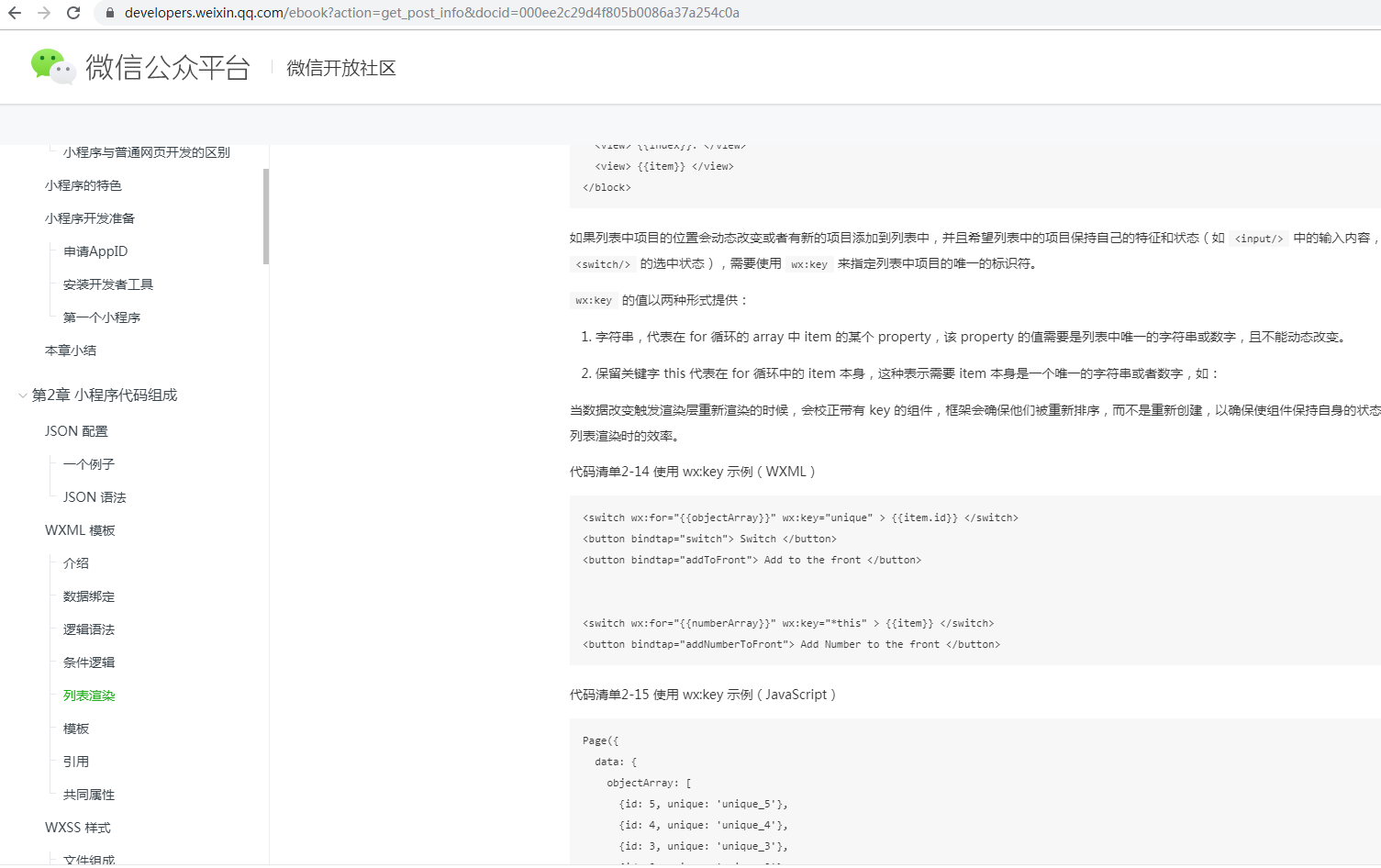The width and height of the screenshot is (1381, 868).
Task: Reload the page with the refresh icon
Action: click(x=73, y=14)
